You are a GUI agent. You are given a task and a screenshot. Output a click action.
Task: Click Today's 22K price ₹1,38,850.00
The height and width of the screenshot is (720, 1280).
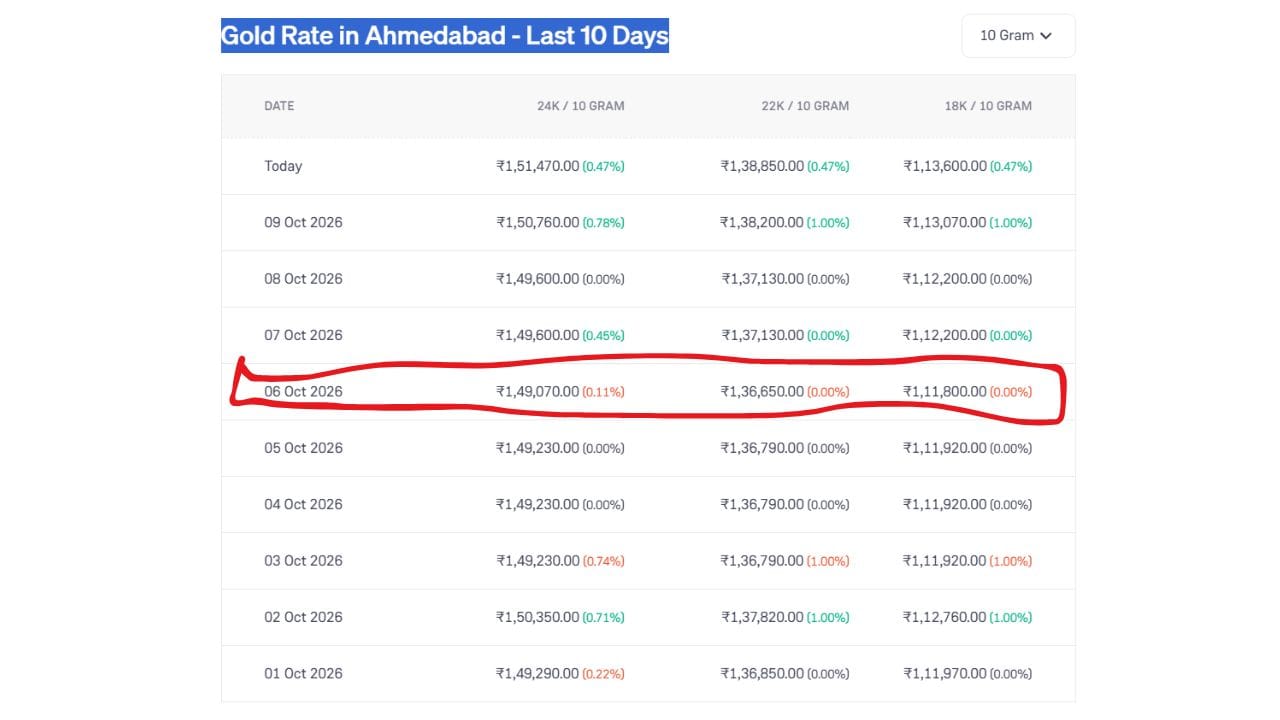pos(762,166)
